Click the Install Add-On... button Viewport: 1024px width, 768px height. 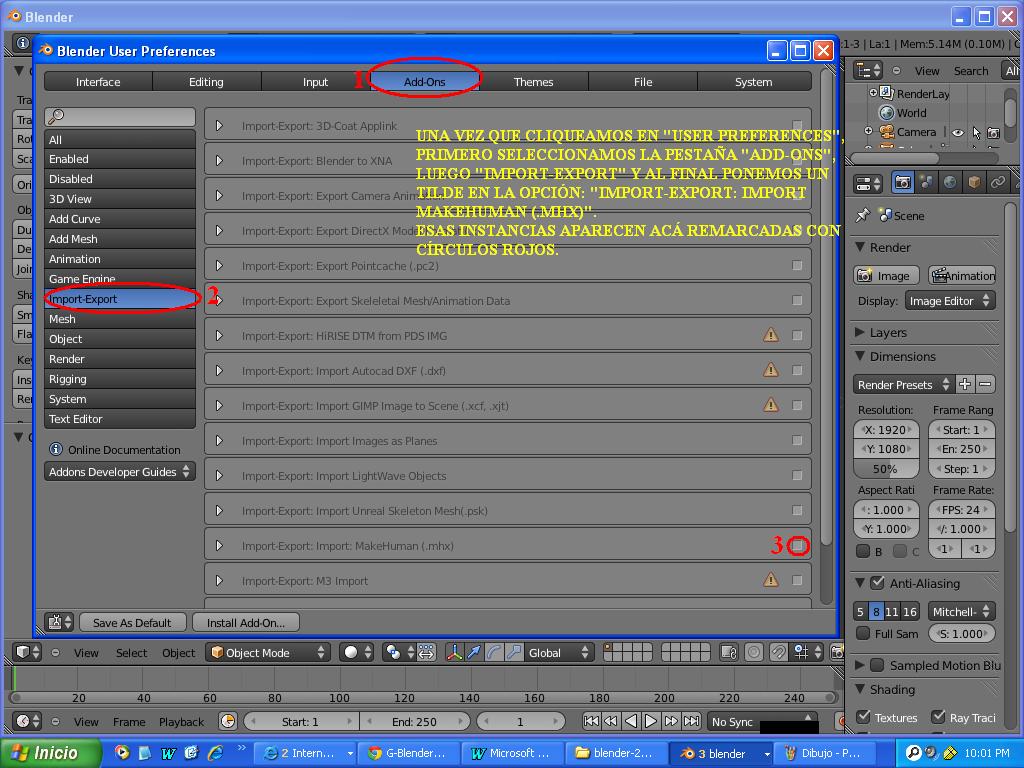pos(246,622)
